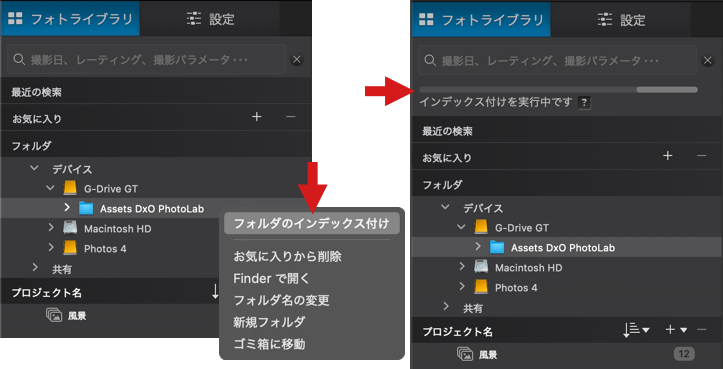Screen dimensions: 723x369
Task: Select Assets DxO PhotoLab label, right panel
Action: [x=563, y=247]
